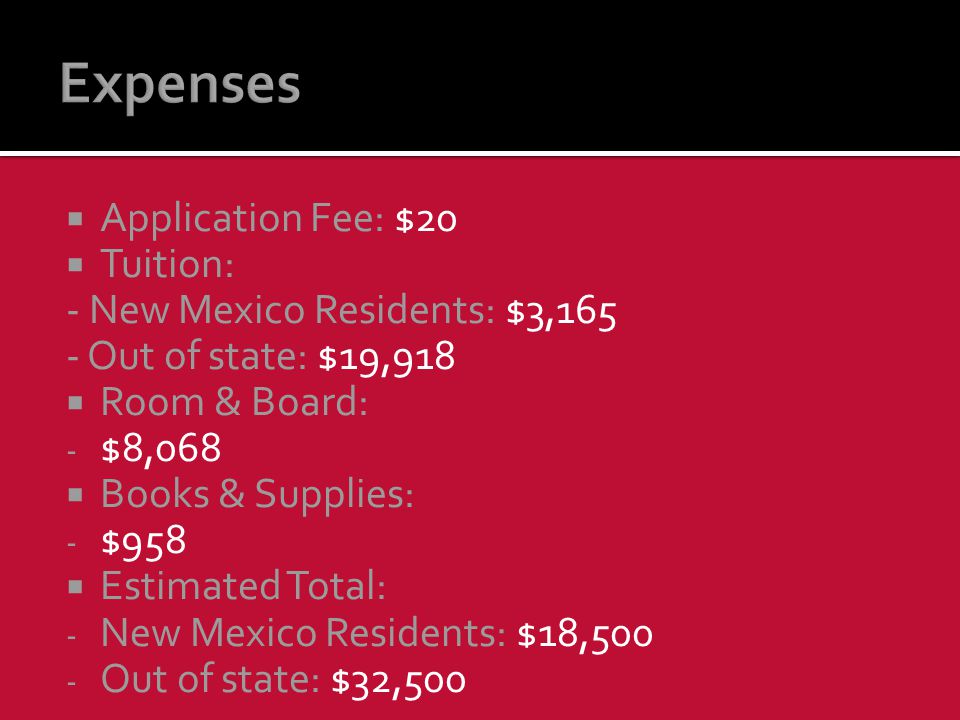960x720 pixels.
Task: Click the Expenses slide title
Action: [180, 86]
